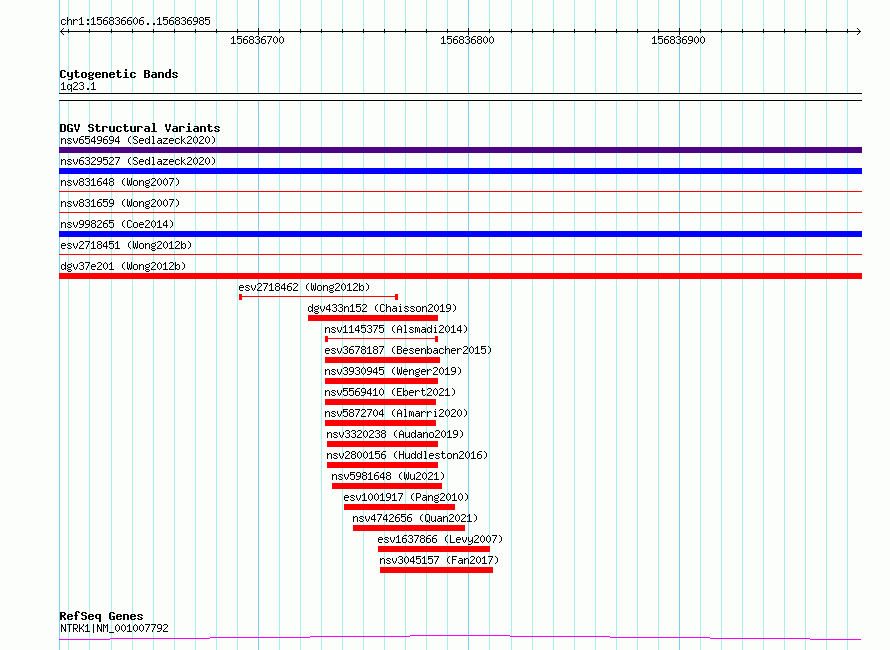Open the esv2718451 (Wong2012b) variant
Image resolution: width=890 pixels, height=650 pixels.
click(x=126, y=245)
